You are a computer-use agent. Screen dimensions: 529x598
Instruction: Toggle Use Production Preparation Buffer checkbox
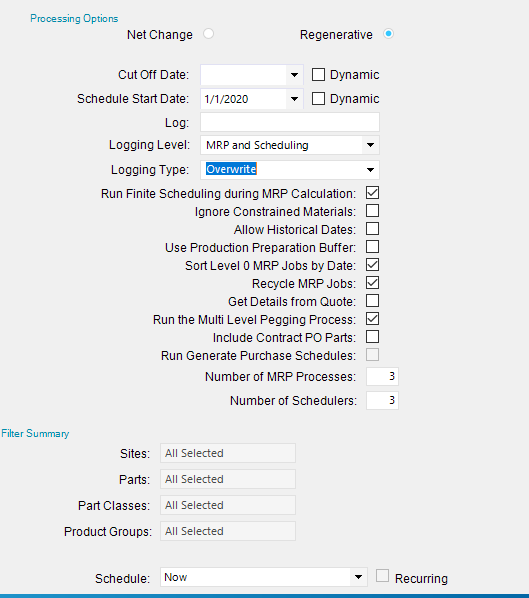click(372, 247)
